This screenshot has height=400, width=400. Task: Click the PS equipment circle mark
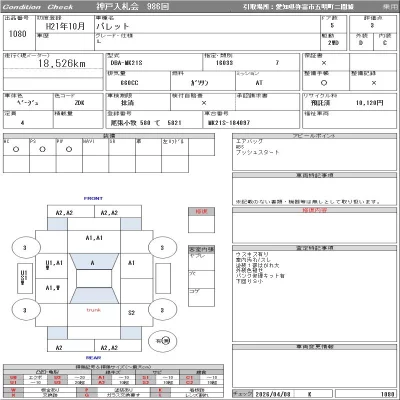[x=42, y=149]
